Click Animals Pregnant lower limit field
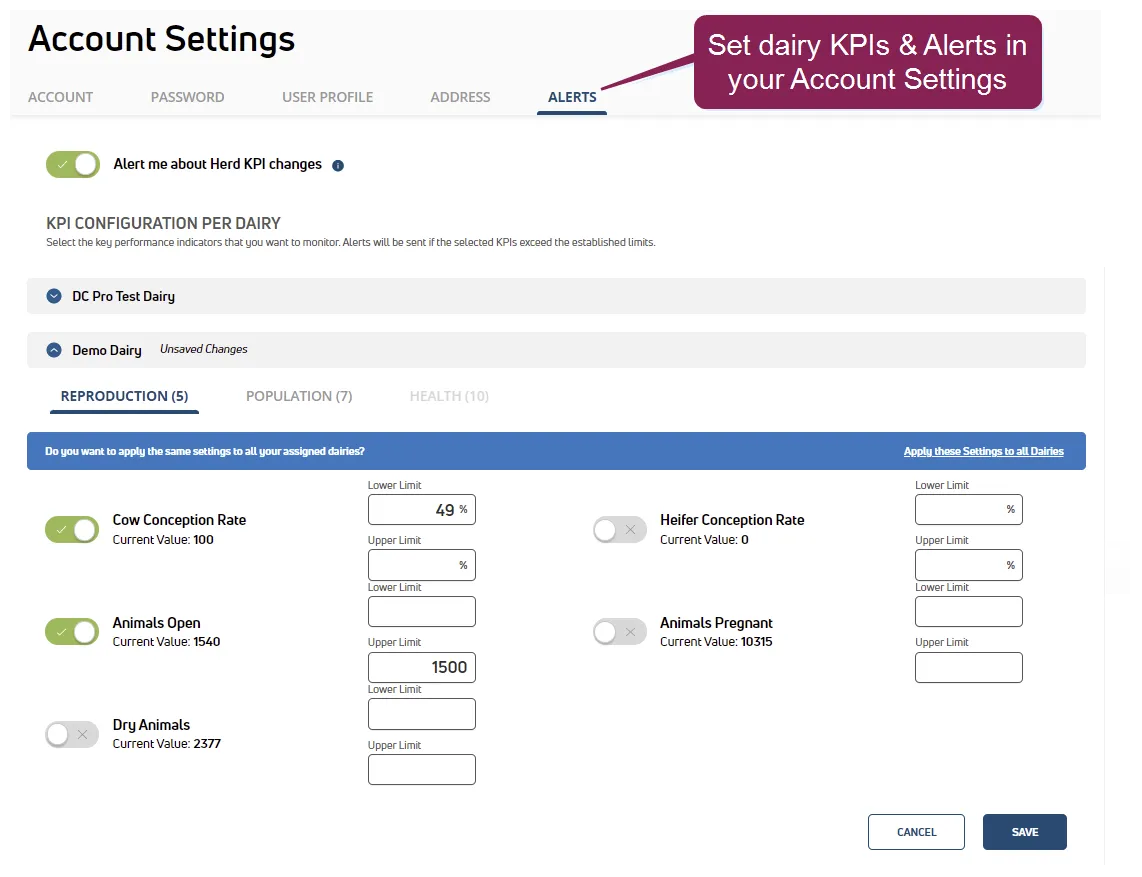The image size is (1142, 877). 969,612
